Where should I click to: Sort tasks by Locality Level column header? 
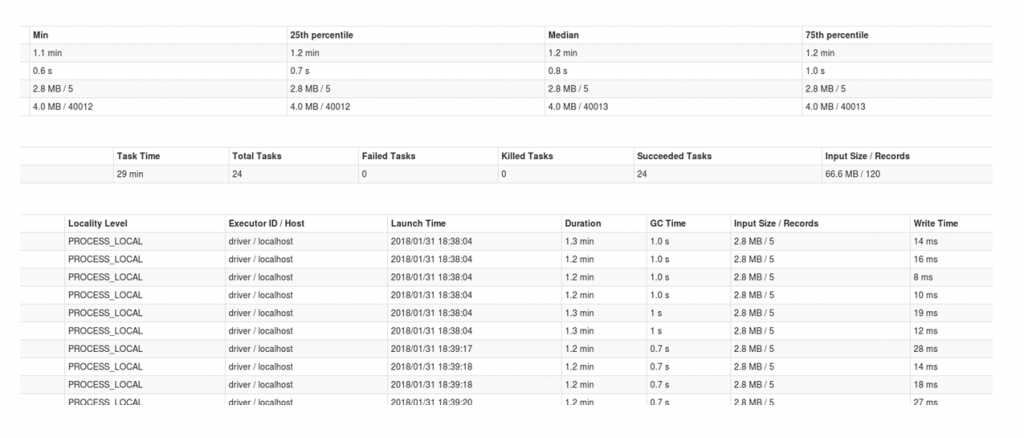tap(98, 223)
